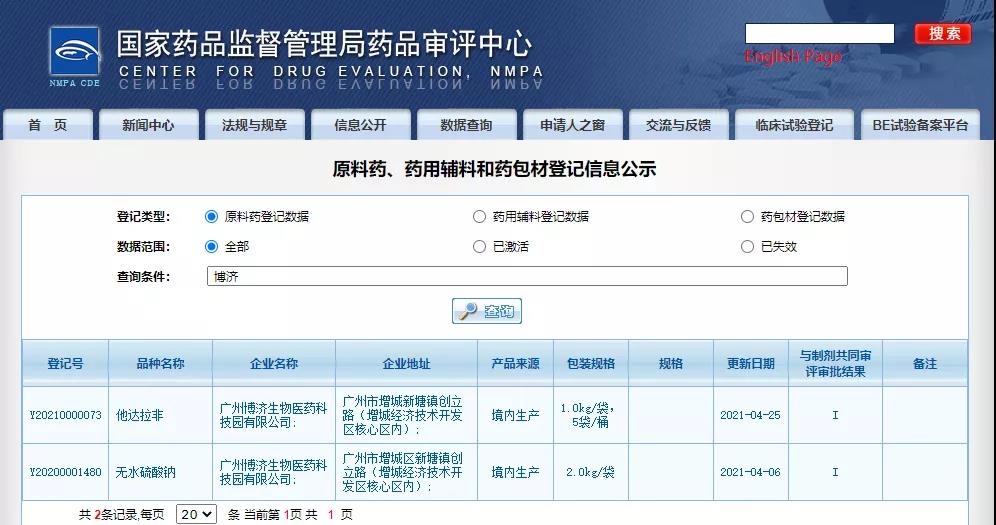The width and height of the screenshot is (996, 525).
Task: Click the 查询 magnifier search button
Action: 487,311
